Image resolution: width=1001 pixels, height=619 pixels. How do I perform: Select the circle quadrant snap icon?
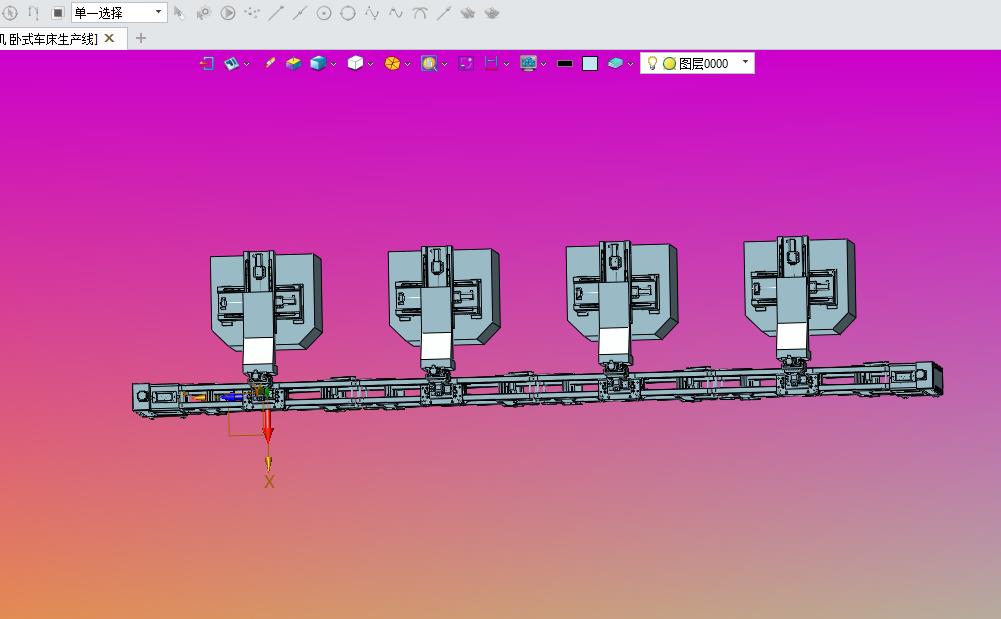(x=348, y=13)
